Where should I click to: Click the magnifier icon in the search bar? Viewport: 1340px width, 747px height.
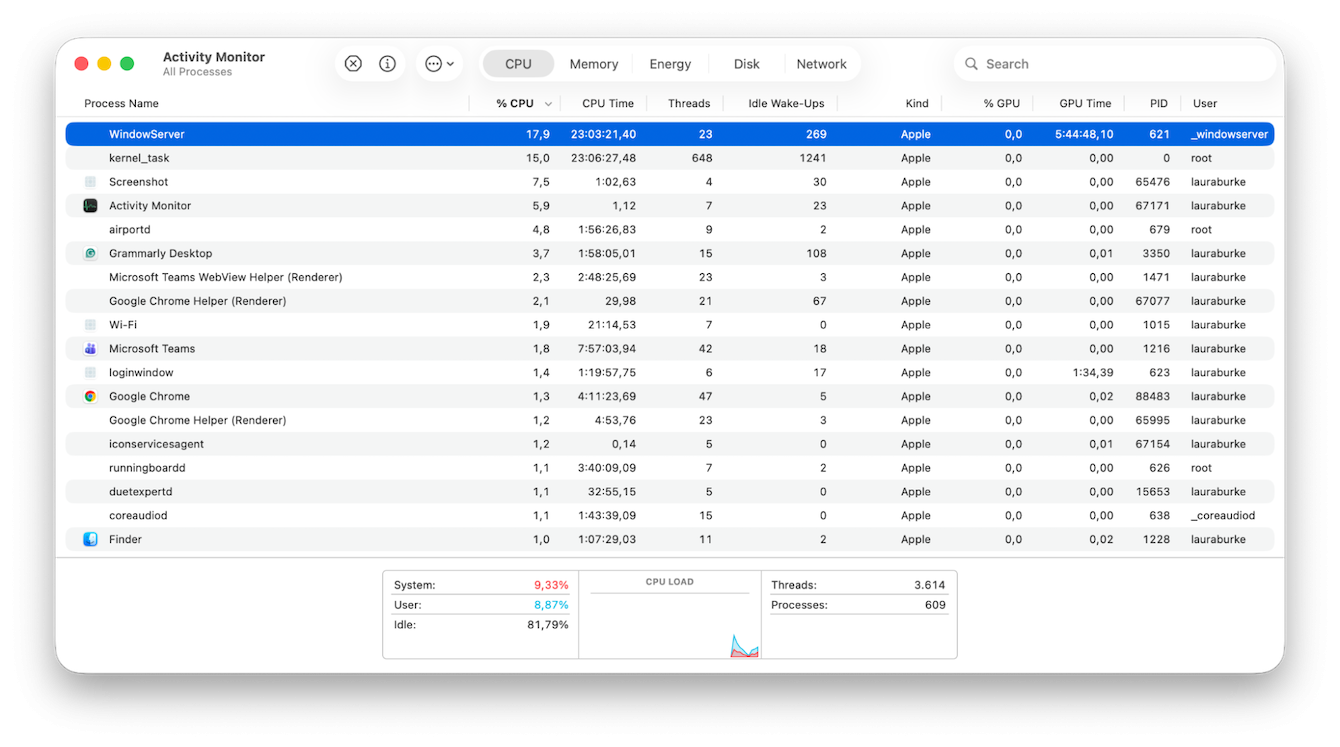coord(971,63)
